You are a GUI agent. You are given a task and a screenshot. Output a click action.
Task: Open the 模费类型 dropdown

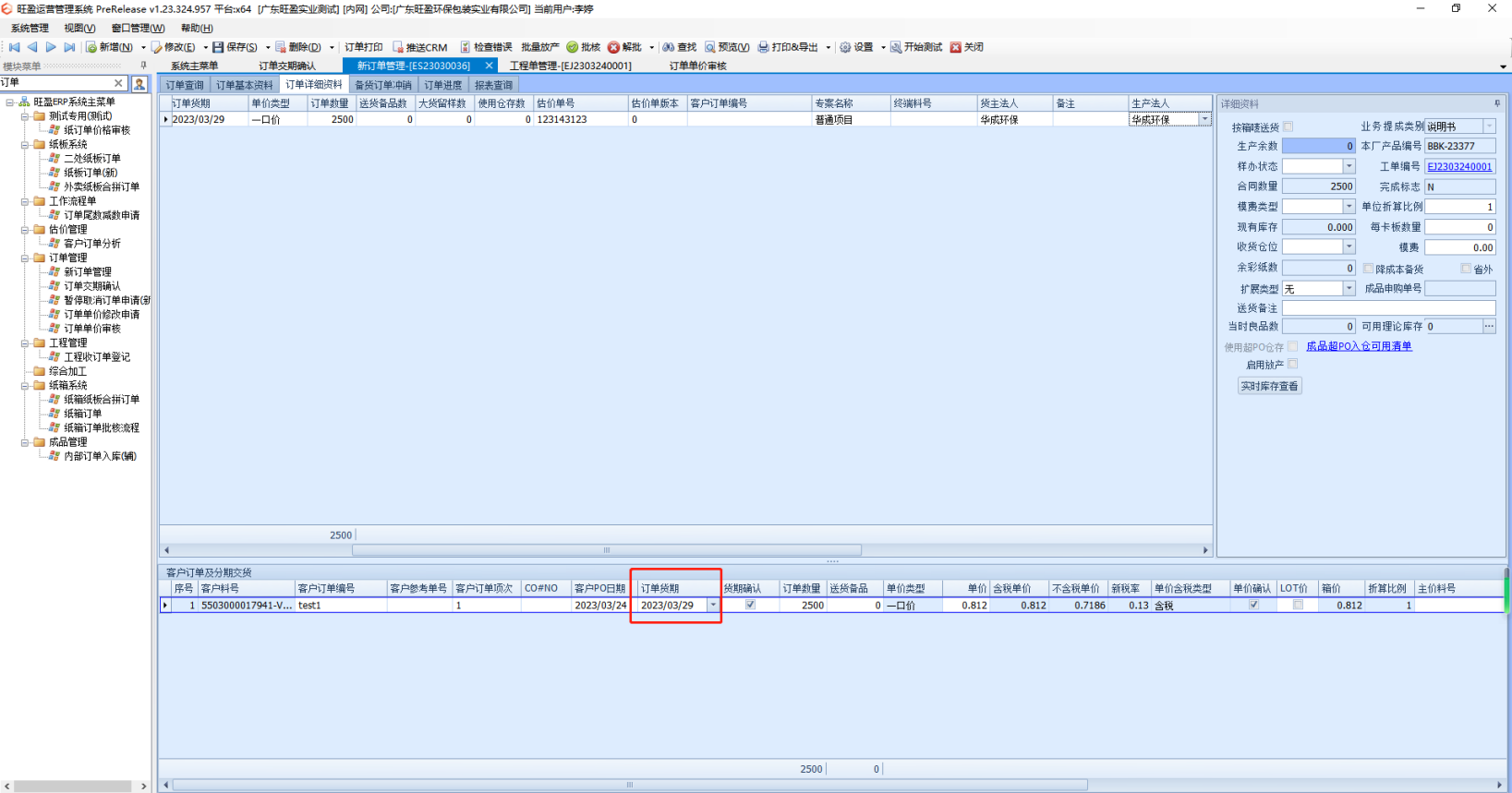coord(1349,206)
